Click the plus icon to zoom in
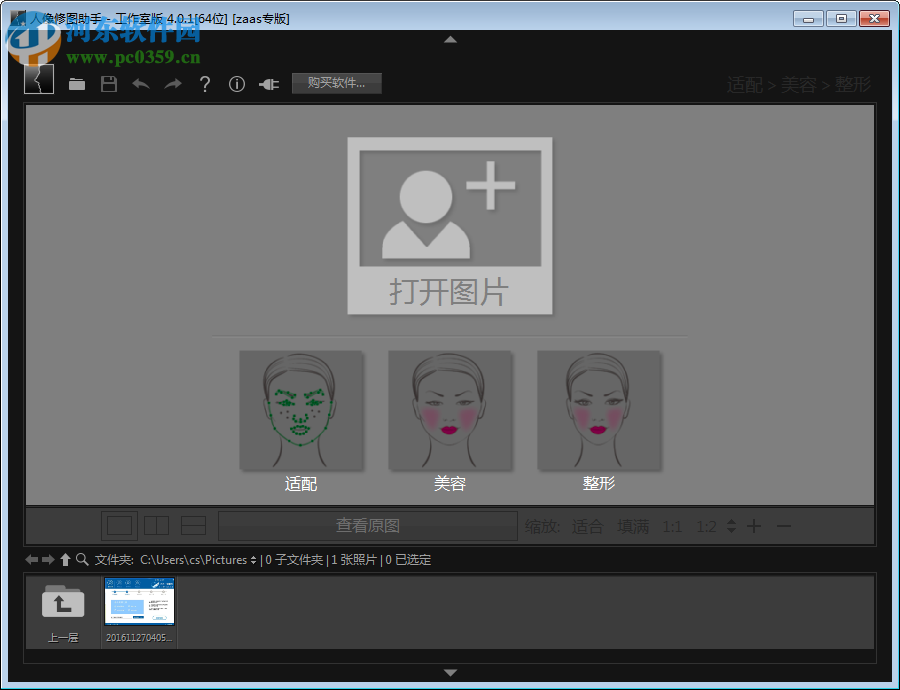This screenshot has width=900, height=690. point(754,525)
